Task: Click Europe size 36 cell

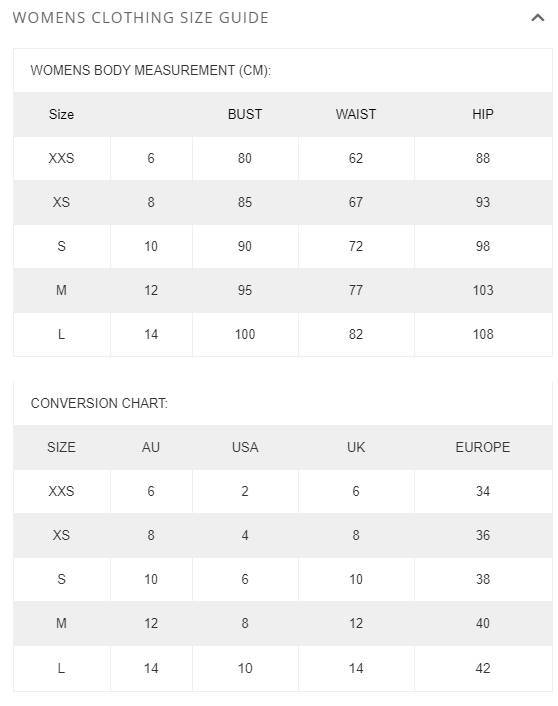Action: (x=483, y=535)
